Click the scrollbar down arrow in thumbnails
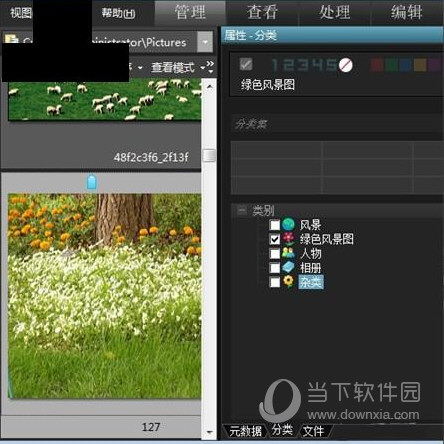Viewport: 444px width, 444px height. 209,432
